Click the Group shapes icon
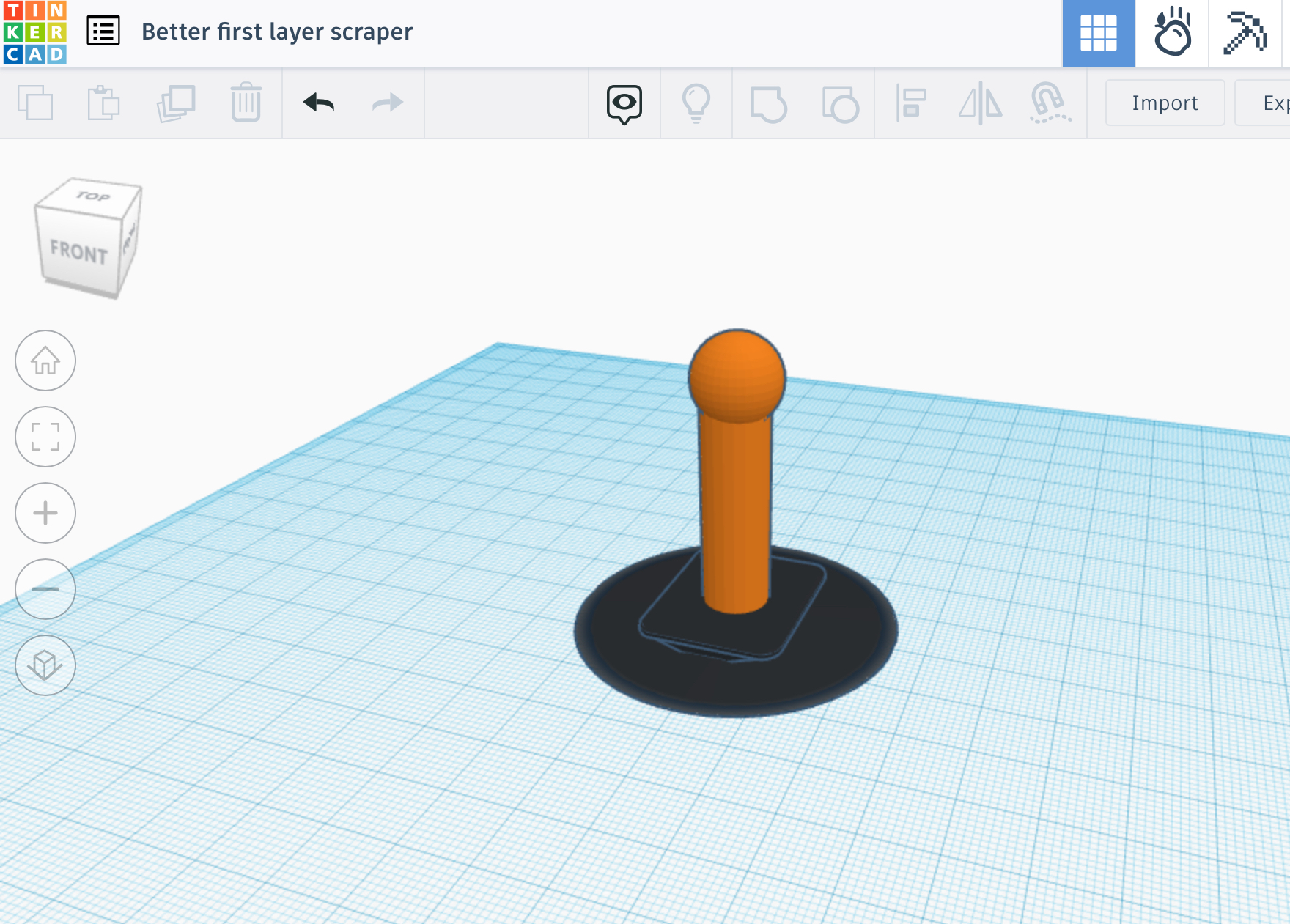 pyautogui.click(x=768, y=104)
